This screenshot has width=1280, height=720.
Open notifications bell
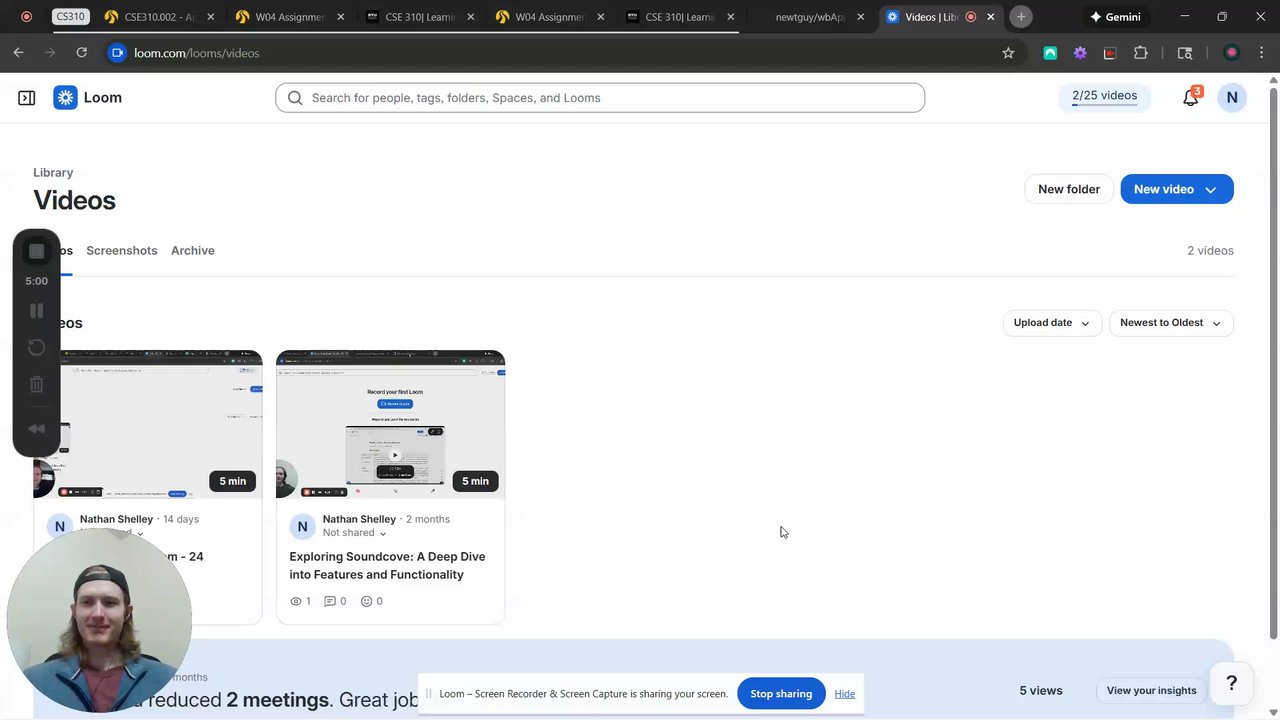(1190, 98)
